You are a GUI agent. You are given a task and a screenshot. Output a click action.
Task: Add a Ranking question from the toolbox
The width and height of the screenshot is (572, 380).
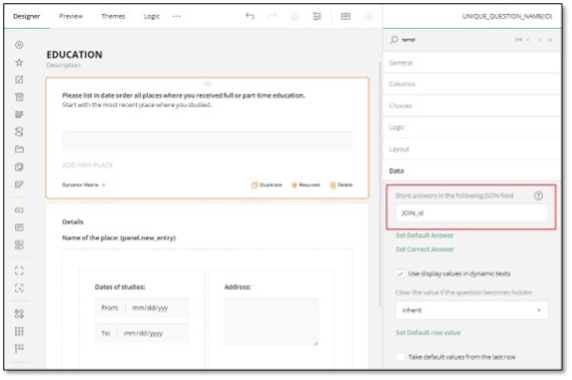coord(19,185)
